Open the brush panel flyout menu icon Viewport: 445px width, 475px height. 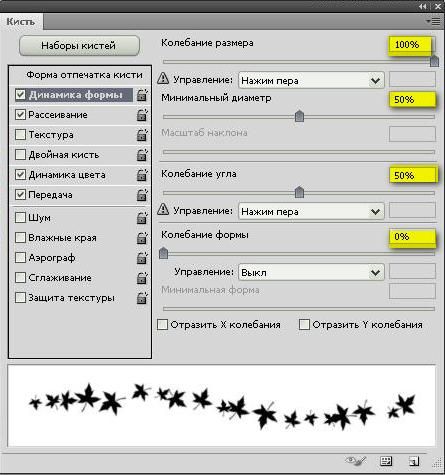click(434, 22)
